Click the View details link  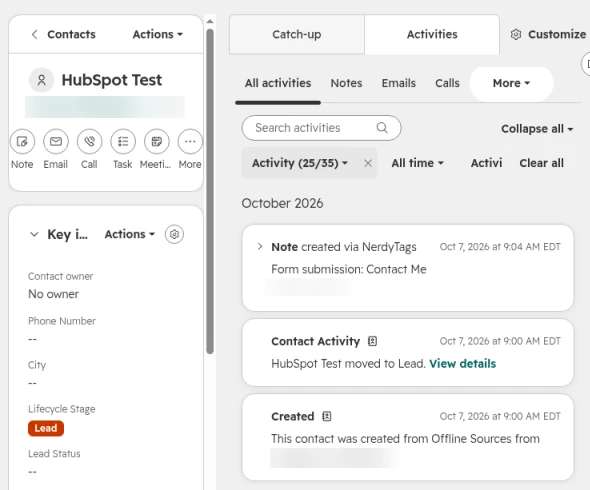point(462,364)
